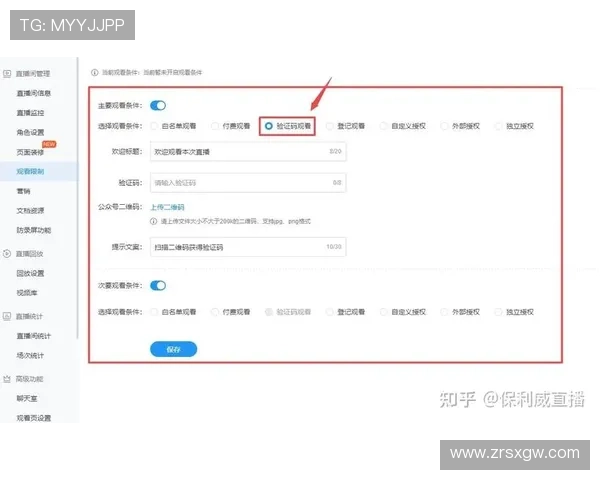The width and height of the screenshot is (600, 480).
Task: Open 营销 in the sidebar
Action: [x=23, y=191]
